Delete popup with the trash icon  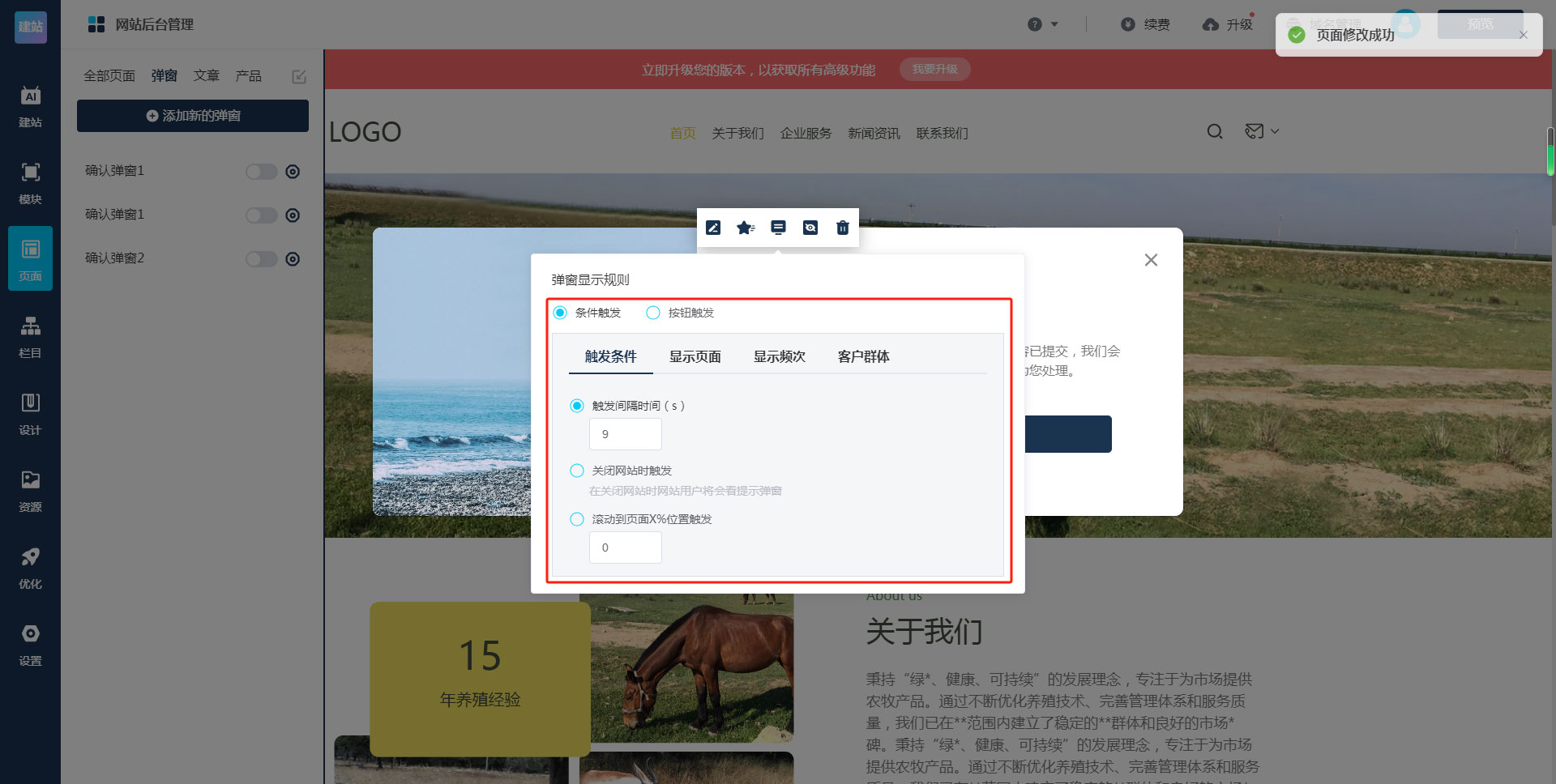(843, 228)
